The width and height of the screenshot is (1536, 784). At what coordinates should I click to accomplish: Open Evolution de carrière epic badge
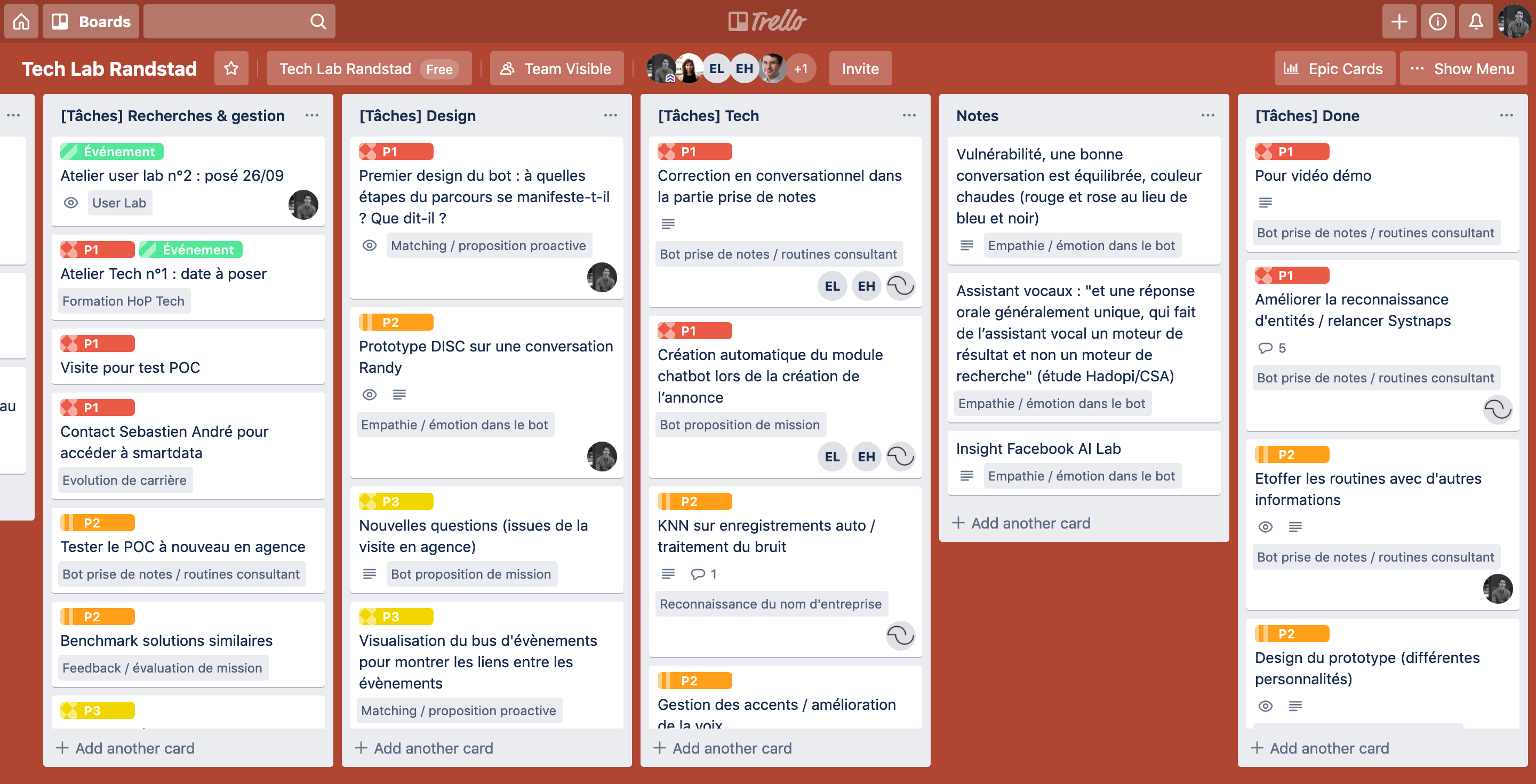pyautogui.click(x=124, y=480)
